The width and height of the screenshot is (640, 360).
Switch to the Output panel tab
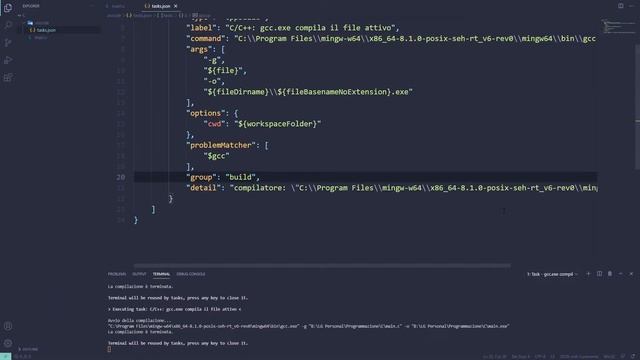(139, 274)
